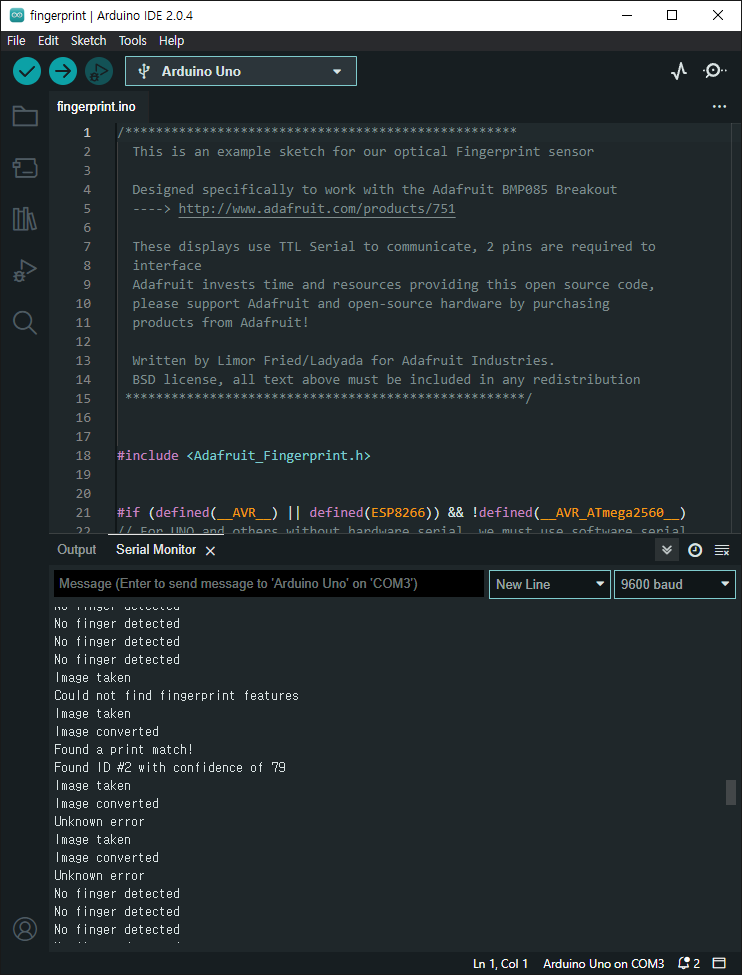This screenshot has height=975, width=742.
Task: Toggle timestamp clock in Serial Monitor
Action: [x=695, y=550]
